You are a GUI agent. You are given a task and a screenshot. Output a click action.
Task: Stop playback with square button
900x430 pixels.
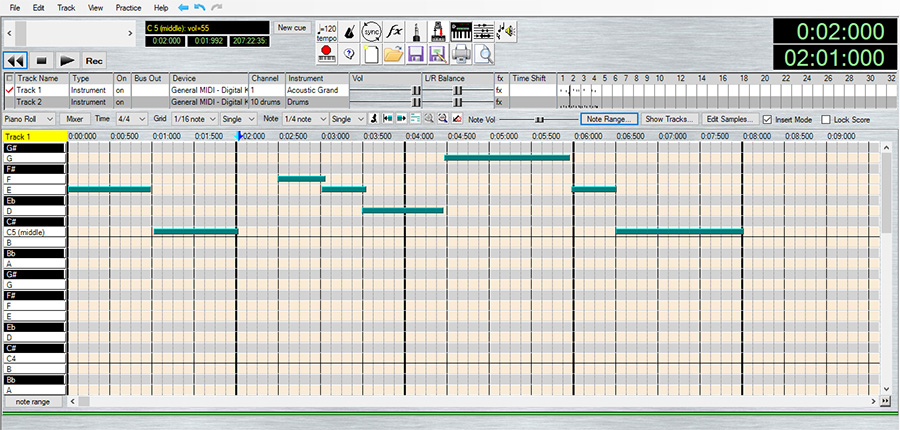coord(41,60)
